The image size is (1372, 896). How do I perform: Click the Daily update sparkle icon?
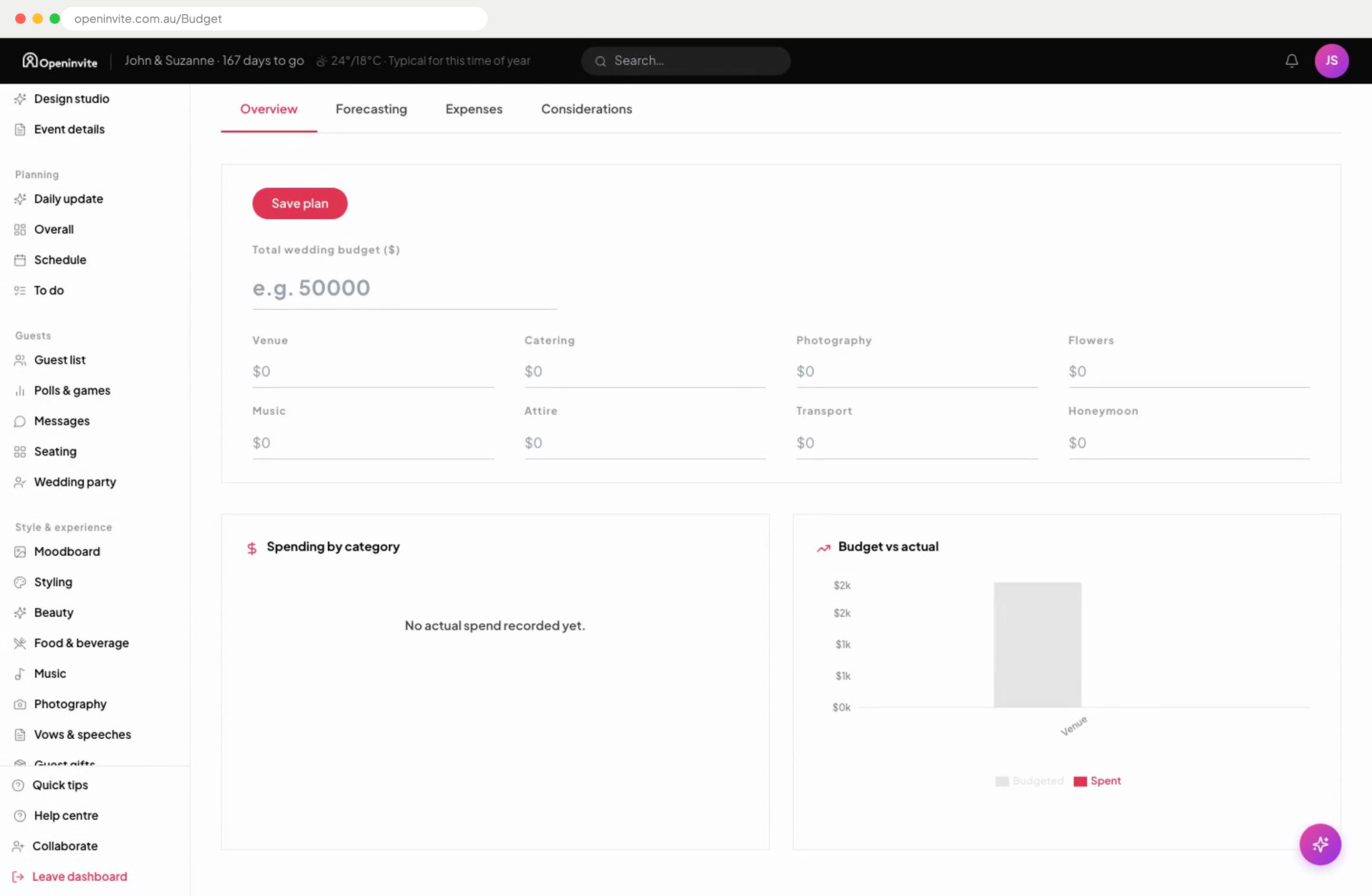pos(20,200)
